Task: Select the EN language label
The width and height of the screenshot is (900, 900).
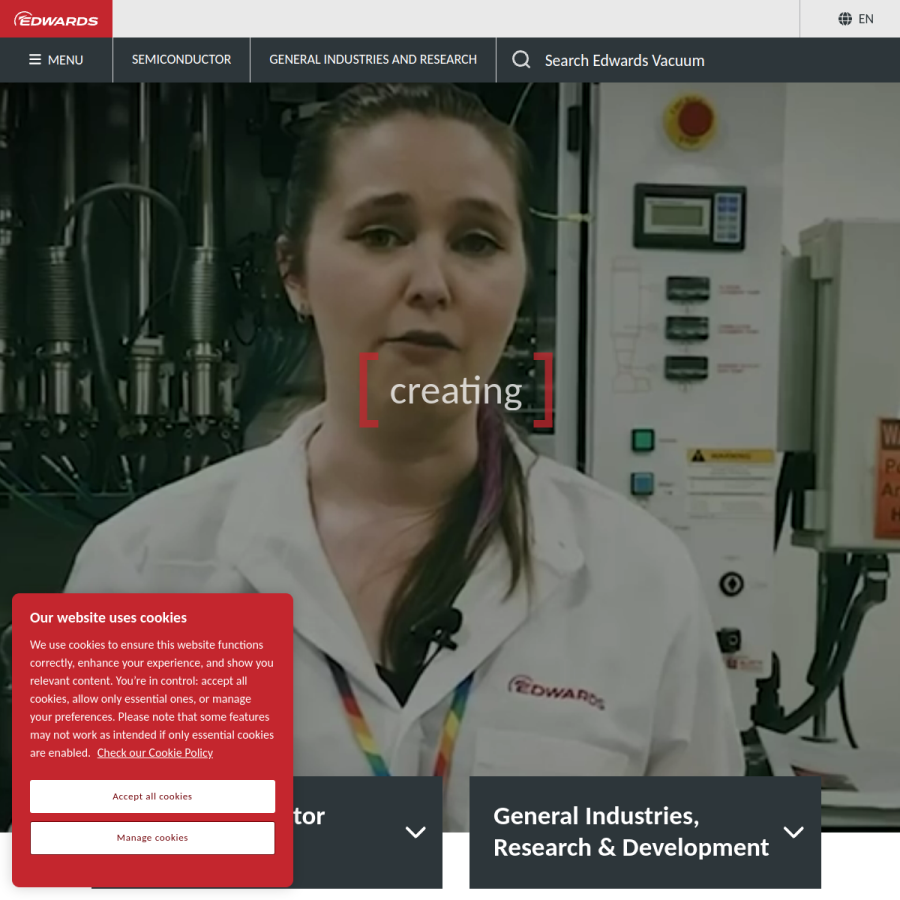Action: pyautogui.click(x=866, y=19)
